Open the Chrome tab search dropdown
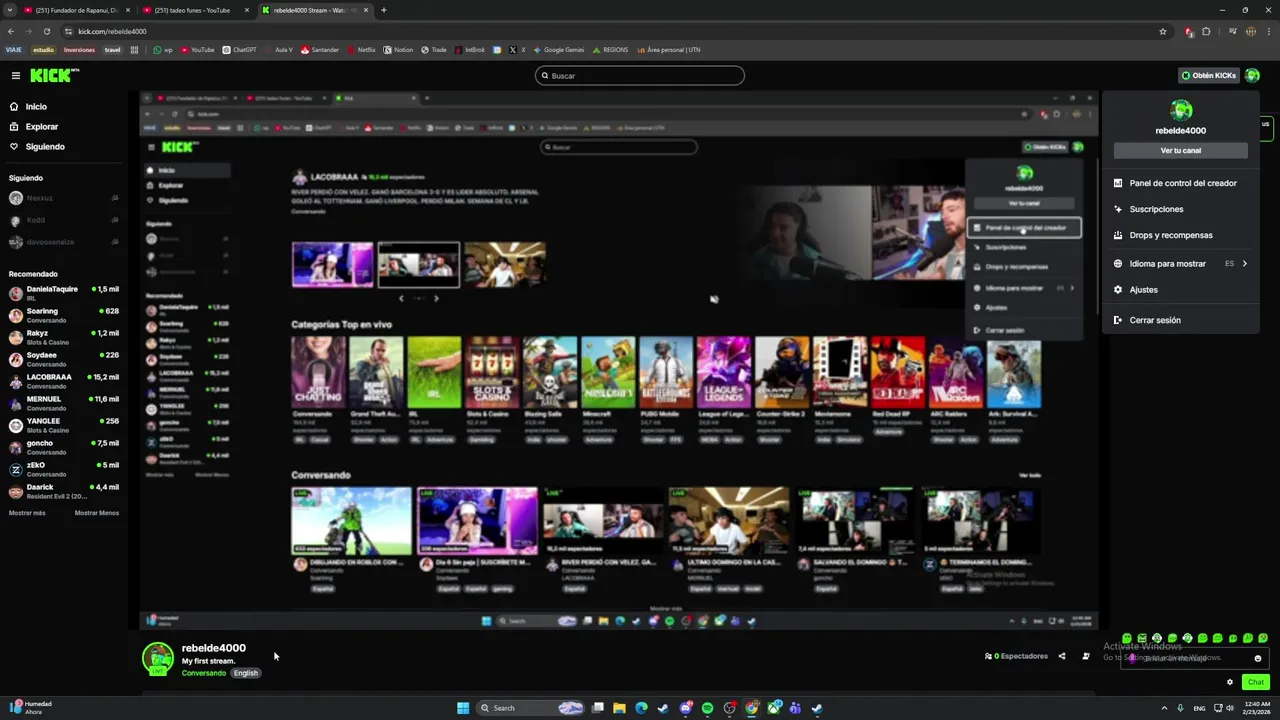This screenshot has width=1280, height=720. [x=10, y=10]
